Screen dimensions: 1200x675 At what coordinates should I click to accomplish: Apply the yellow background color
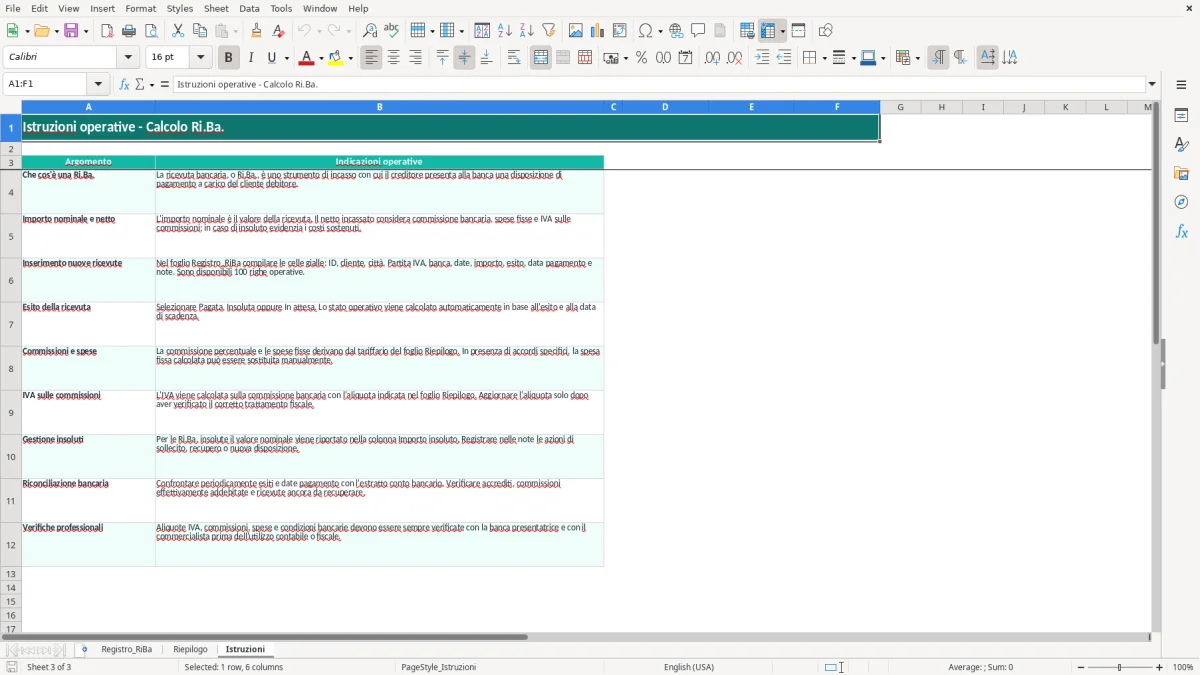point(337,58)
